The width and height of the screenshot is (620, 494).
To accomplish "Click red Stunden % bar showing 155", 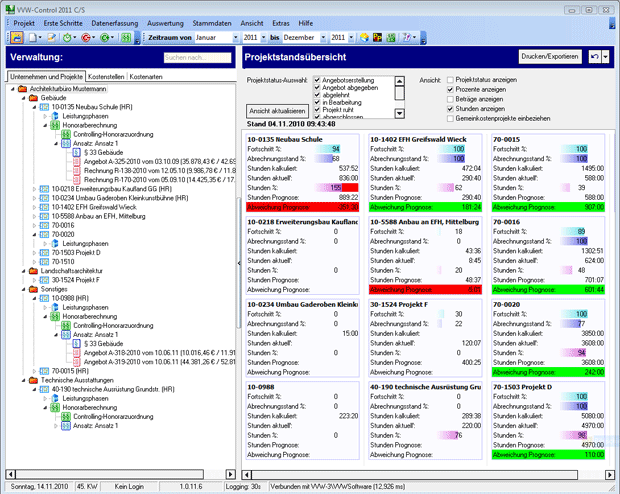I will click(336, 188).
